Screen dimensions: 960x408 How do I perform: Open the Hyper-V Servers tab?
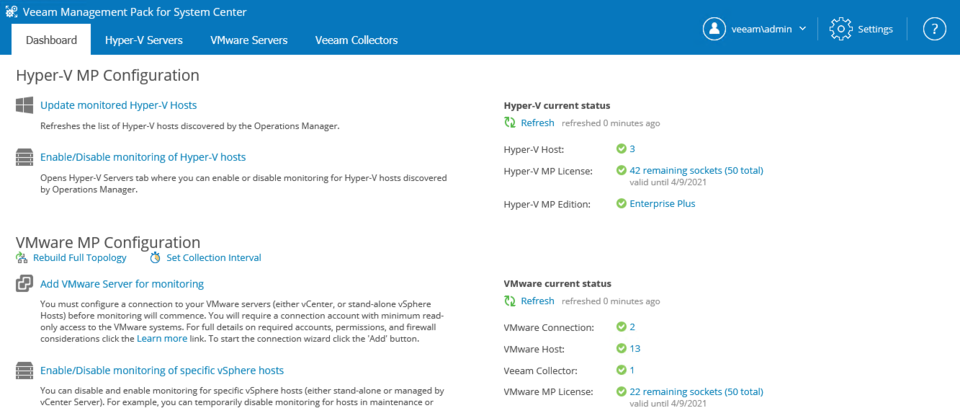click(144, 40)
